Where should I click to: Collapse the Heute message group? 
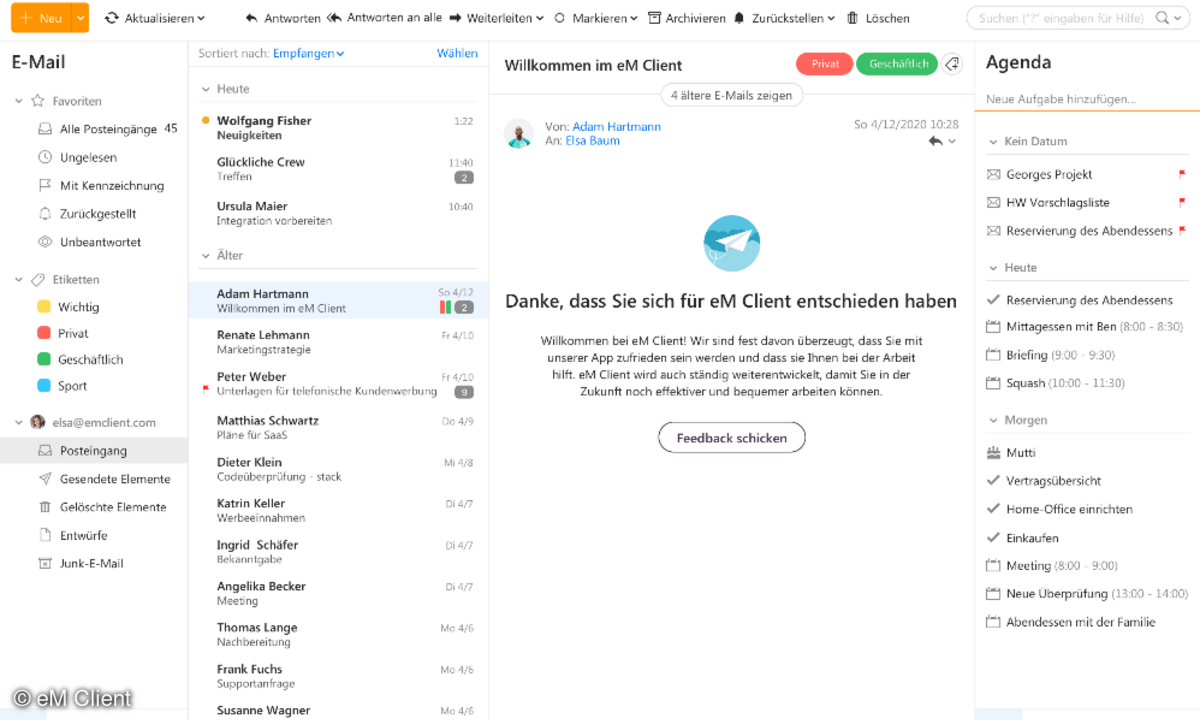click(x=206, y=89)
